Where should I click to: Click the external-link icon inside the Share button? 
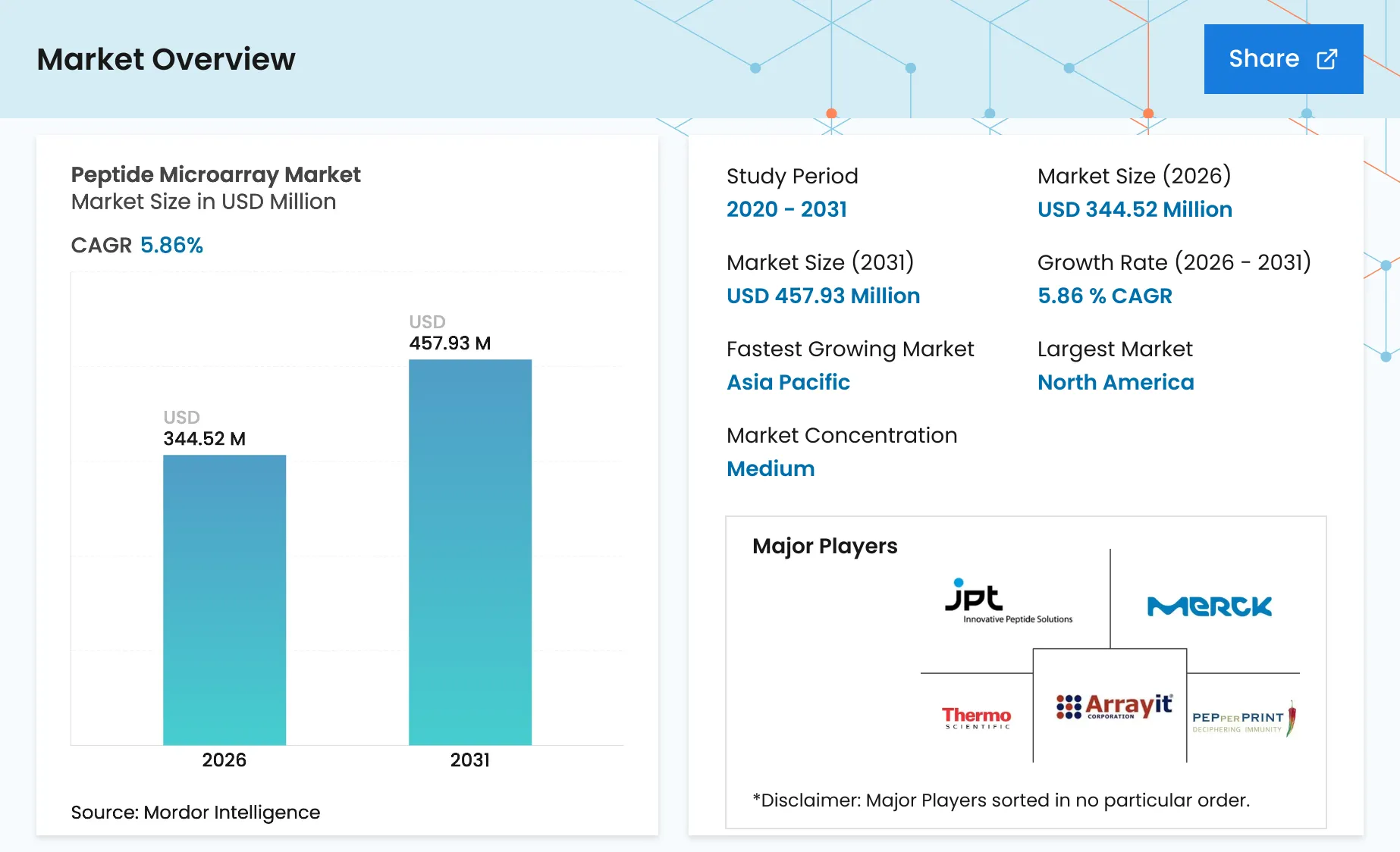1326,58
